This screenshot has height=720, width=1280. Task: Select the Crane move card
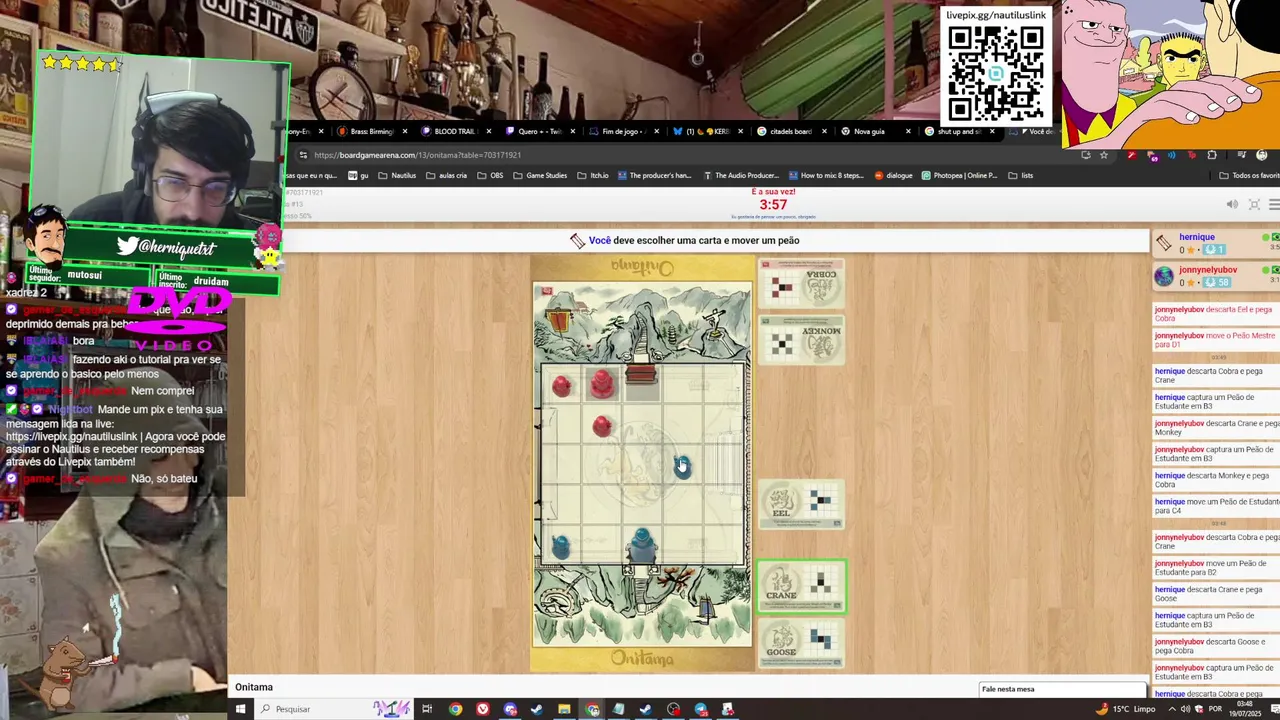click(801, 586)
